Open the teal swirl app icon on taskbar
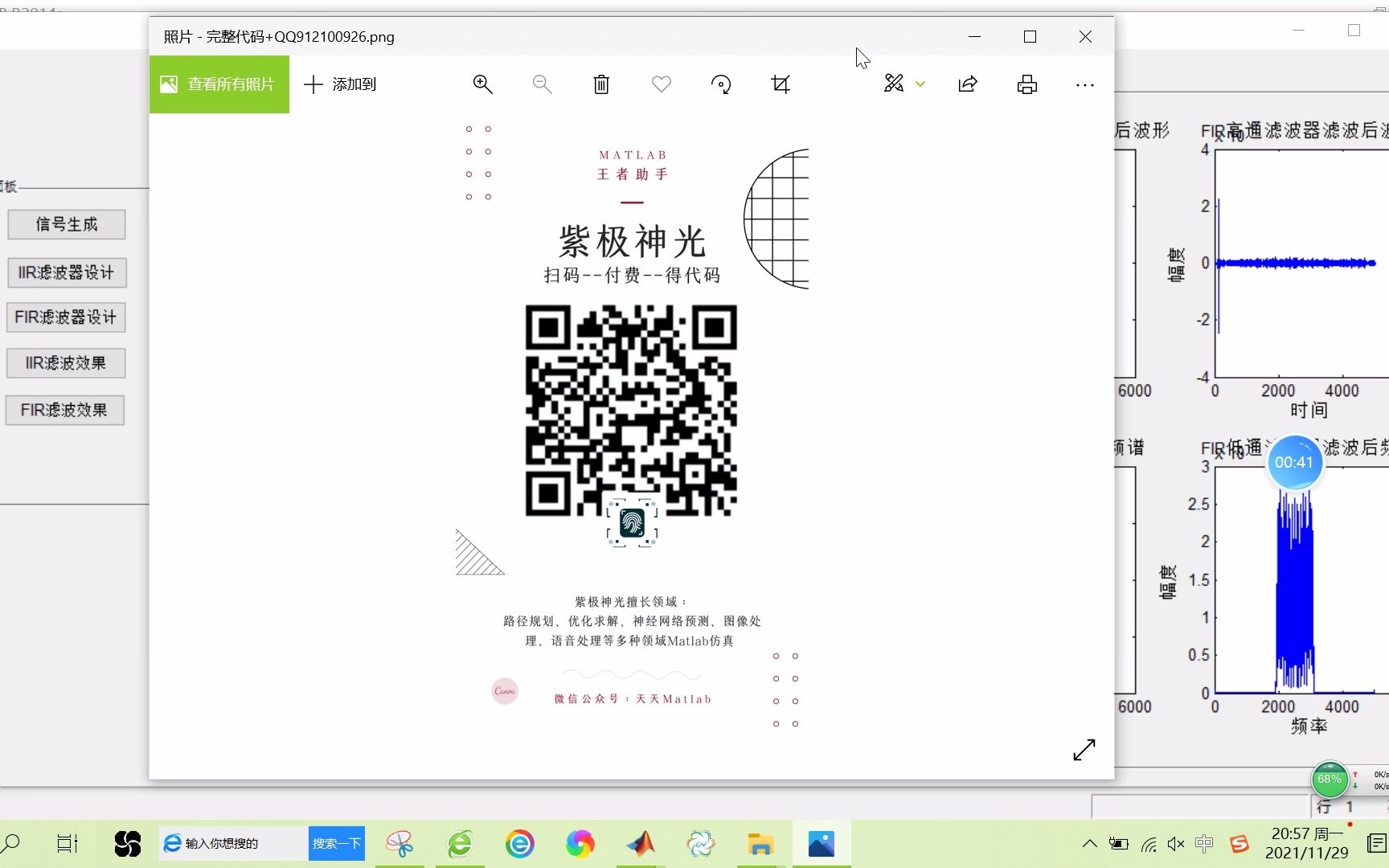1389x868 pixels. coord(700,844)
